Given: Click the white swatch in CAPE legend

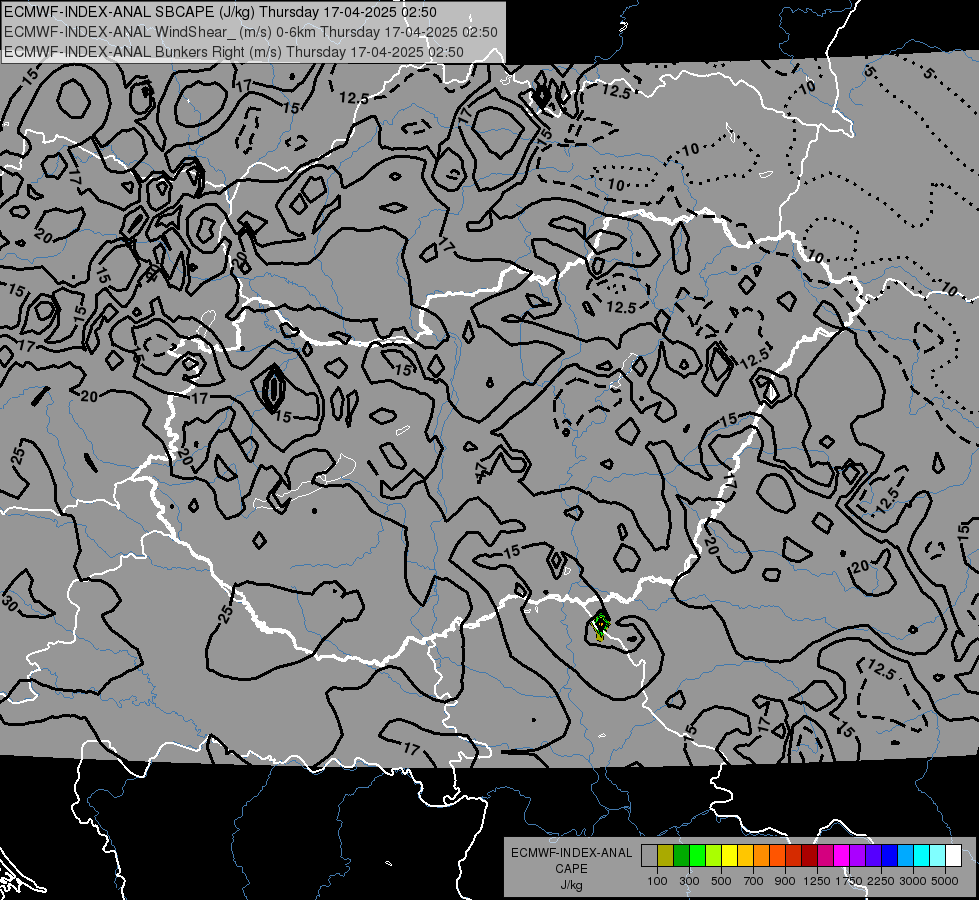Looking at the screenshot, I should [954, 855].
